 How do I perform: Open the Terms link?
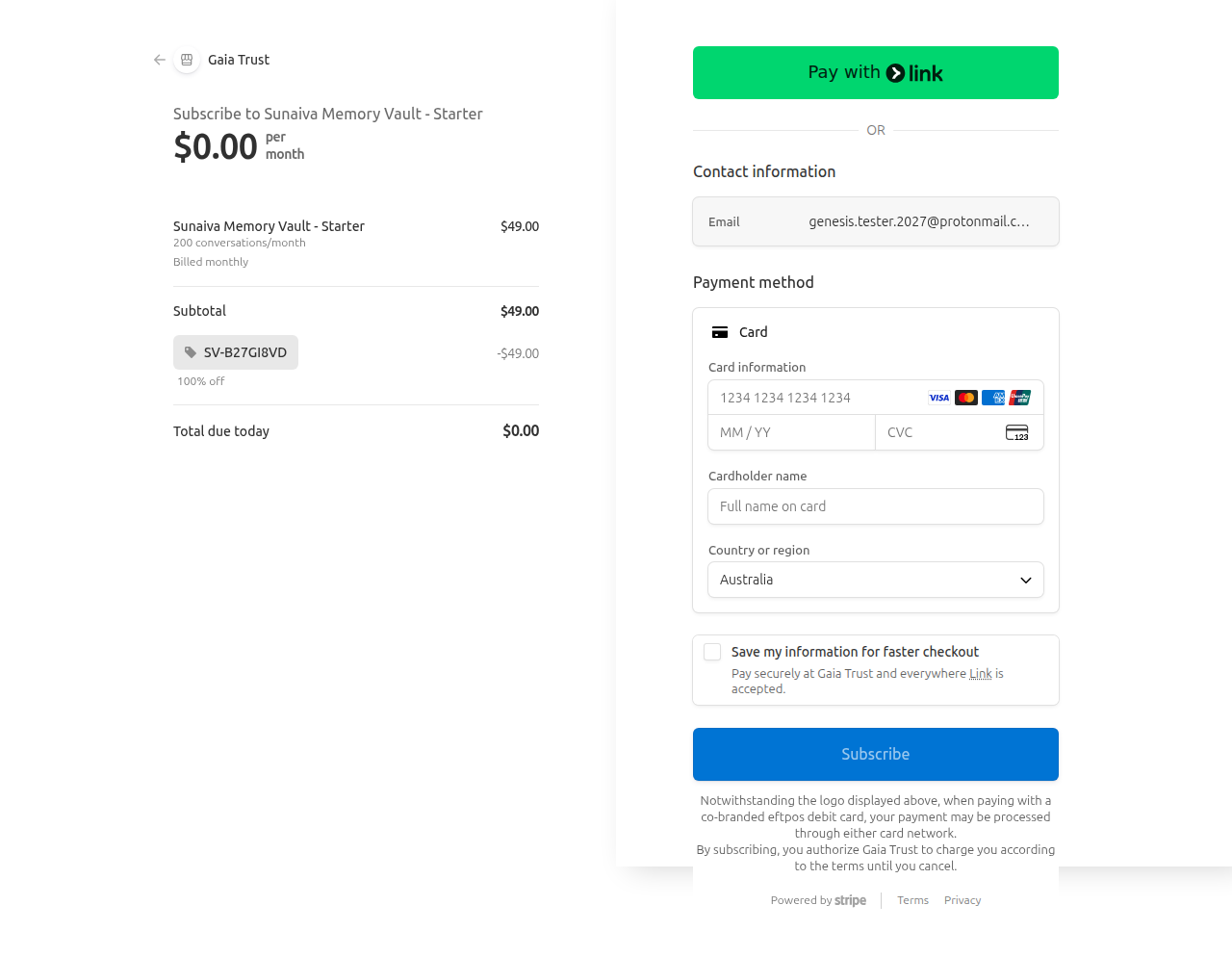[912, 900]
